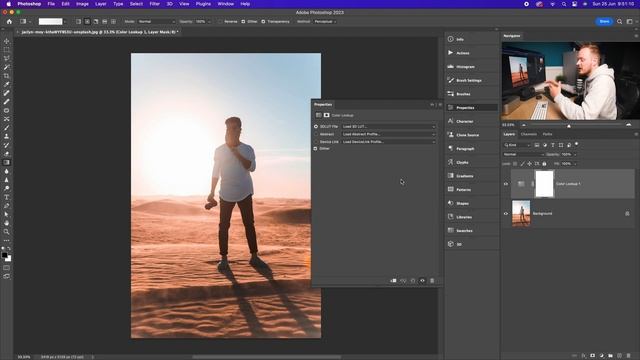Open the Load DeviceLink Profile dropdown
Screen dimensions: 640x360
pos(389,142)
